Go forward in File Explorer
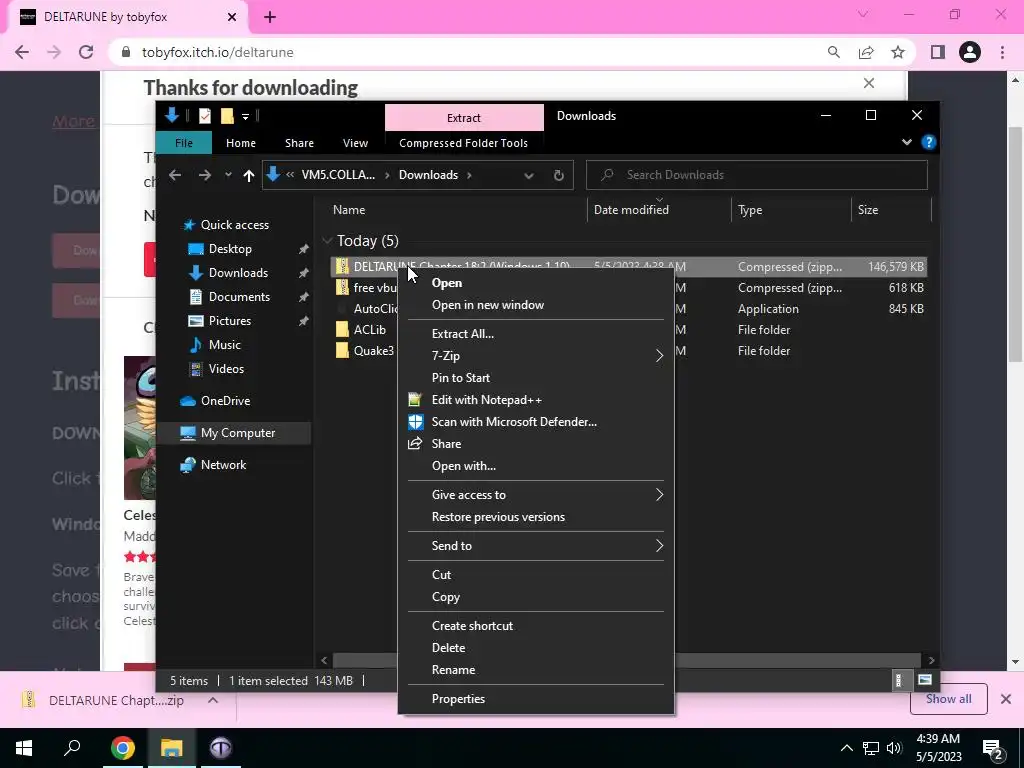 [x=204, y=175]
